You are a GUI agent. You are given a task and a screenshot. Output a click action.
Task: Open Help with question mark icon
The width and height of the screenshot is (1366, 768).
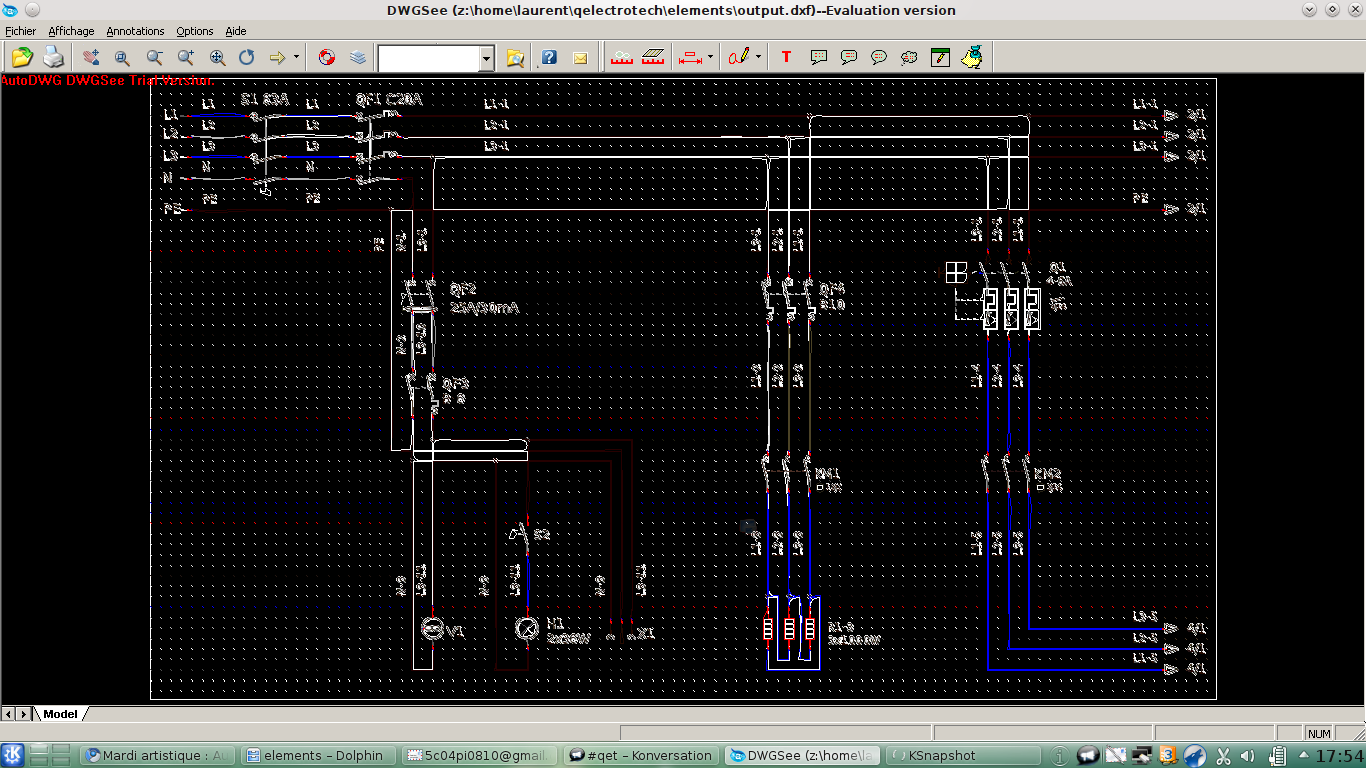pyautogui.click(x=548, y=57)
